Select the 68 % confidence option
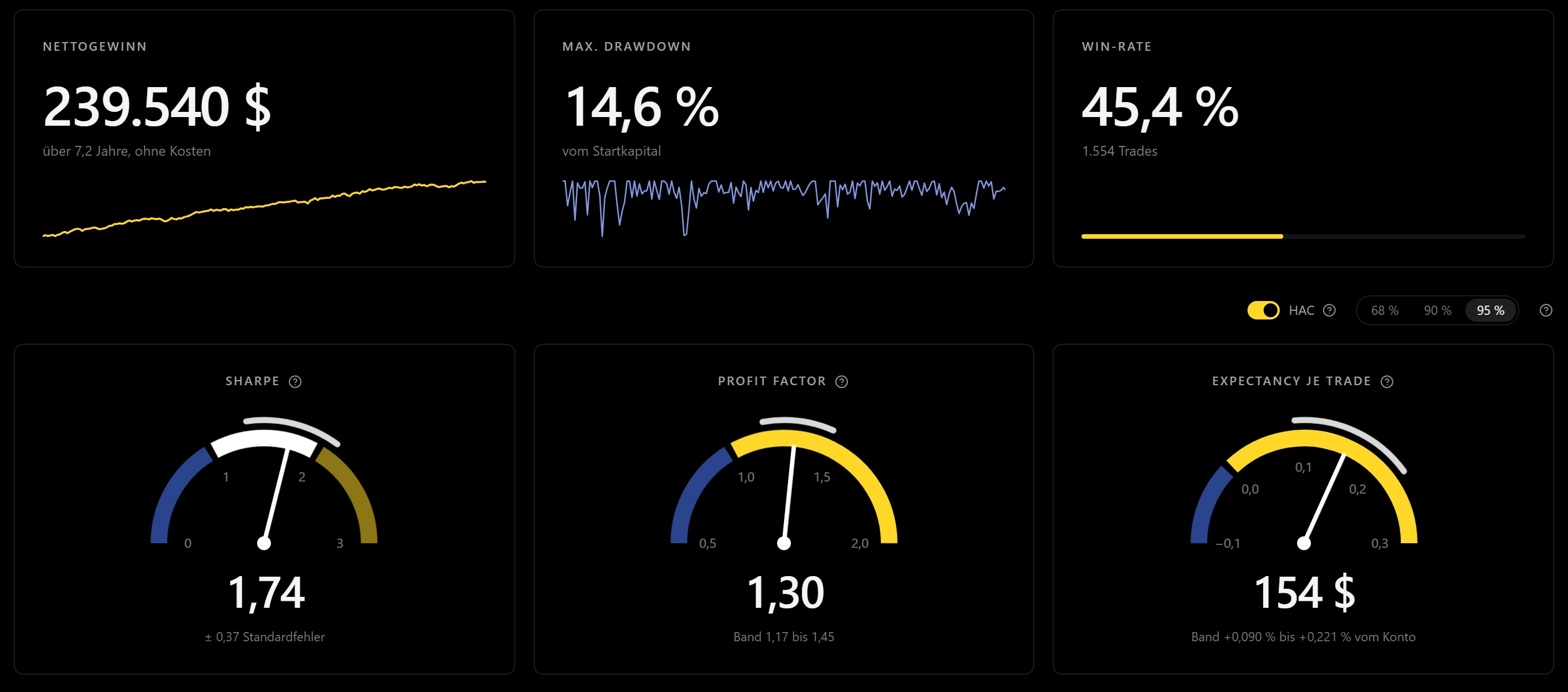 (1385, 310)
